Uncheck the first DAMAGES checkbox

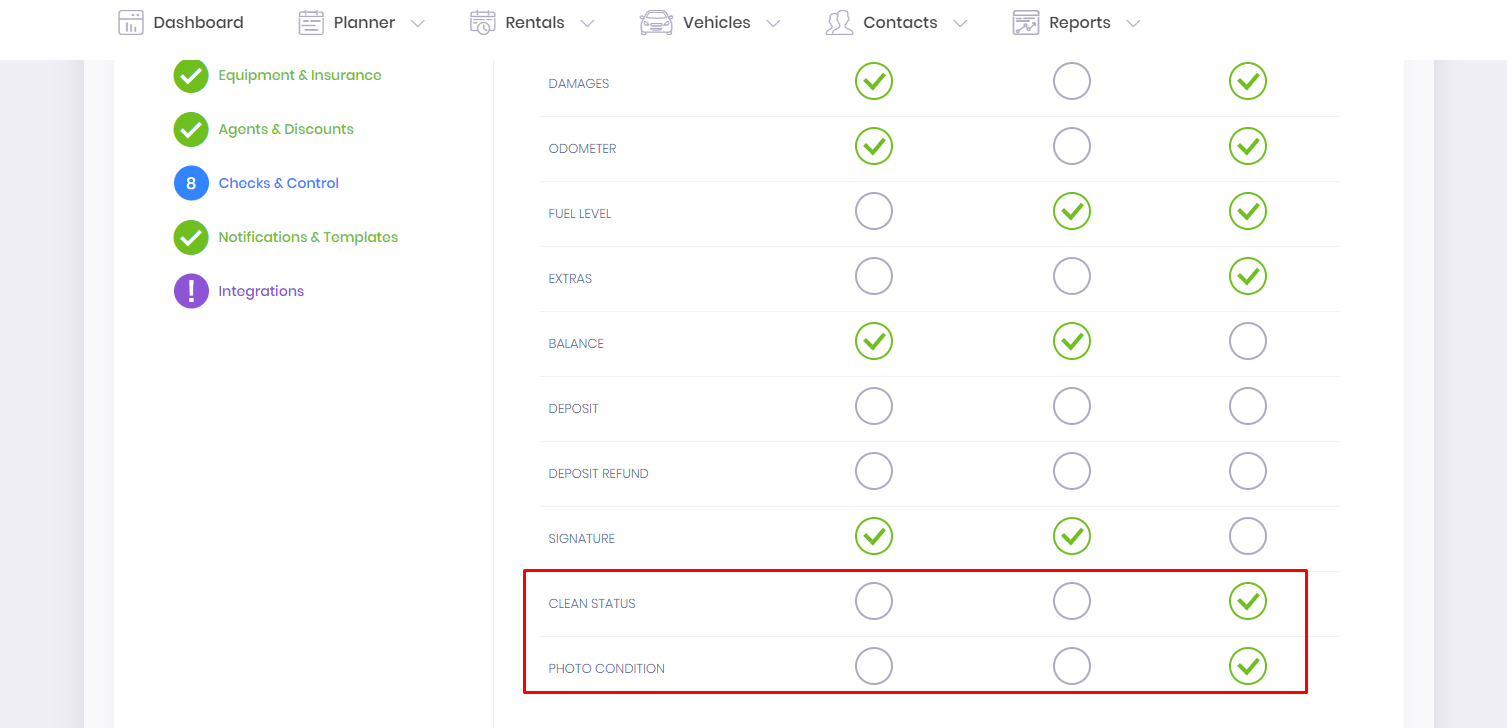874,81
